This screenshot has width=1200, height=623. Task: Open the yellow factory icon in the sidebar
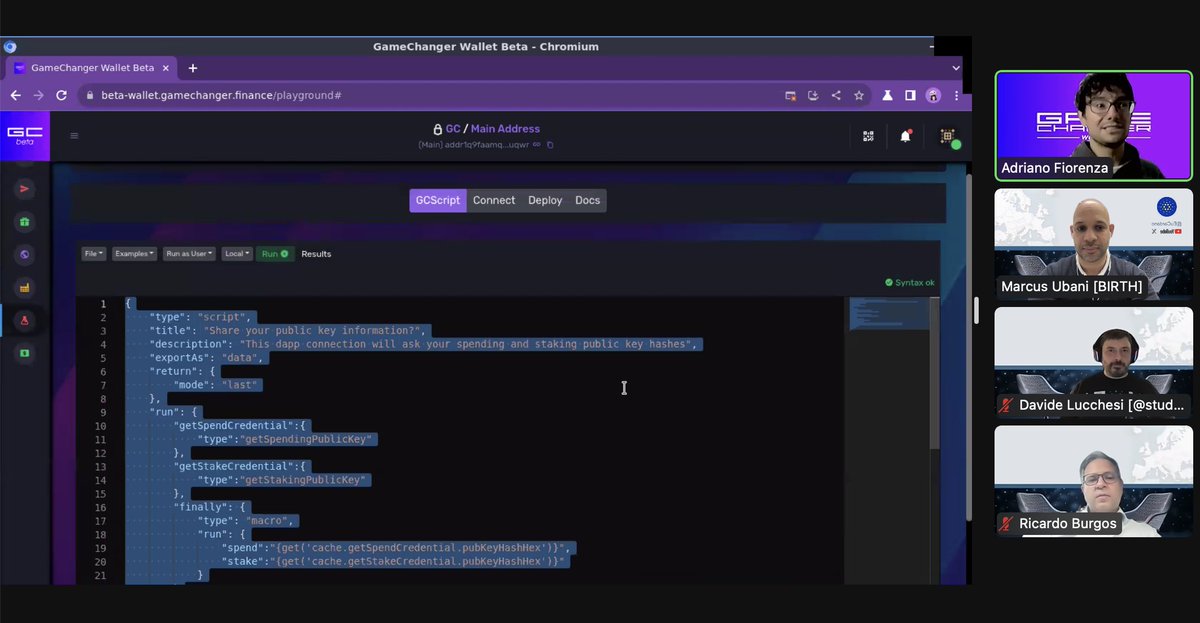25,288
